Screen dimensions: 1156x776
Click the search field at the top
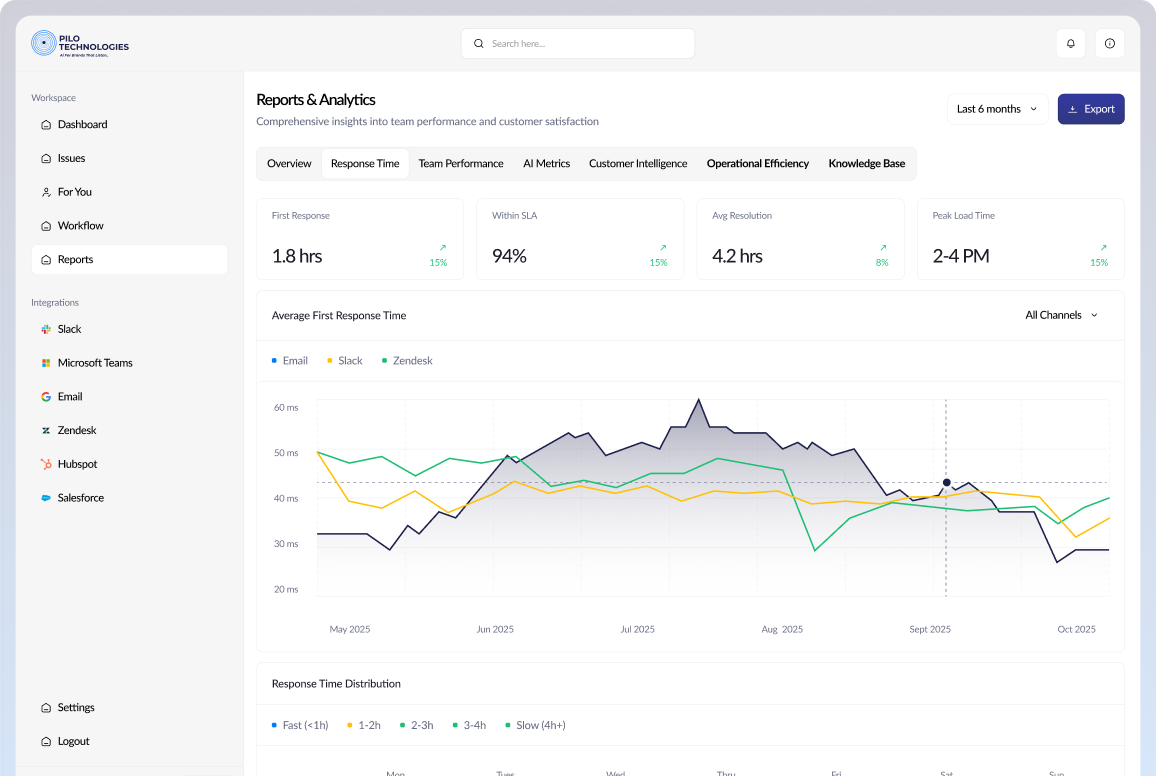pyautogui.click(x=577, y=43)
